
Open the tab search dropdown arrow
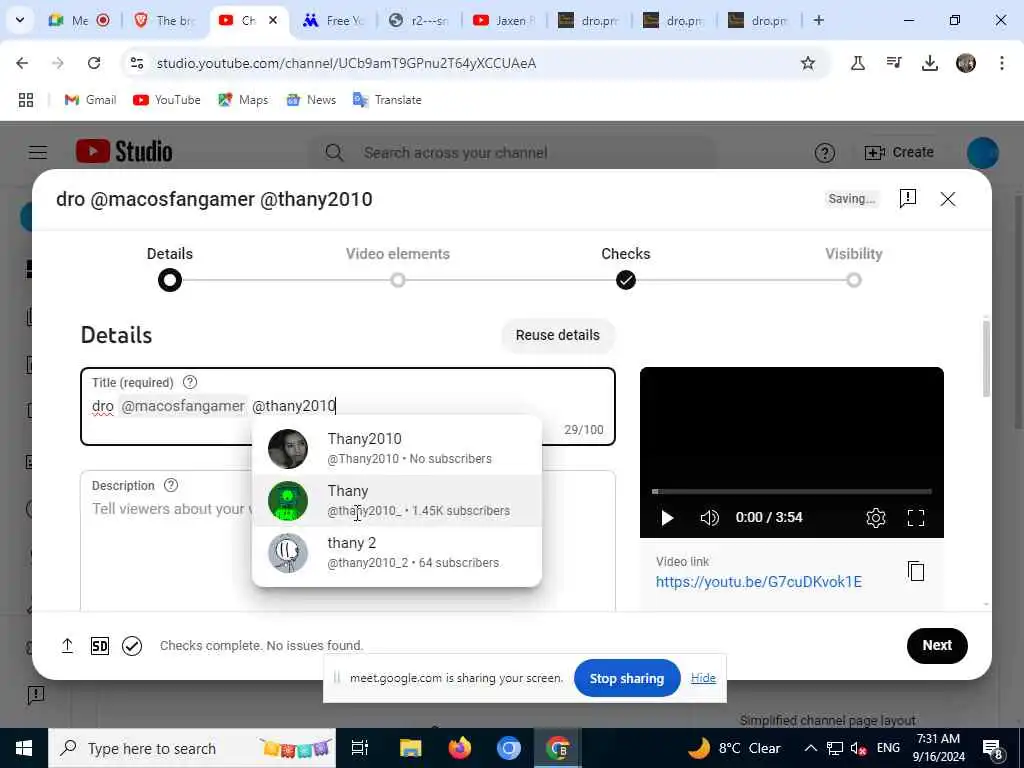click(x=20, y=20)
